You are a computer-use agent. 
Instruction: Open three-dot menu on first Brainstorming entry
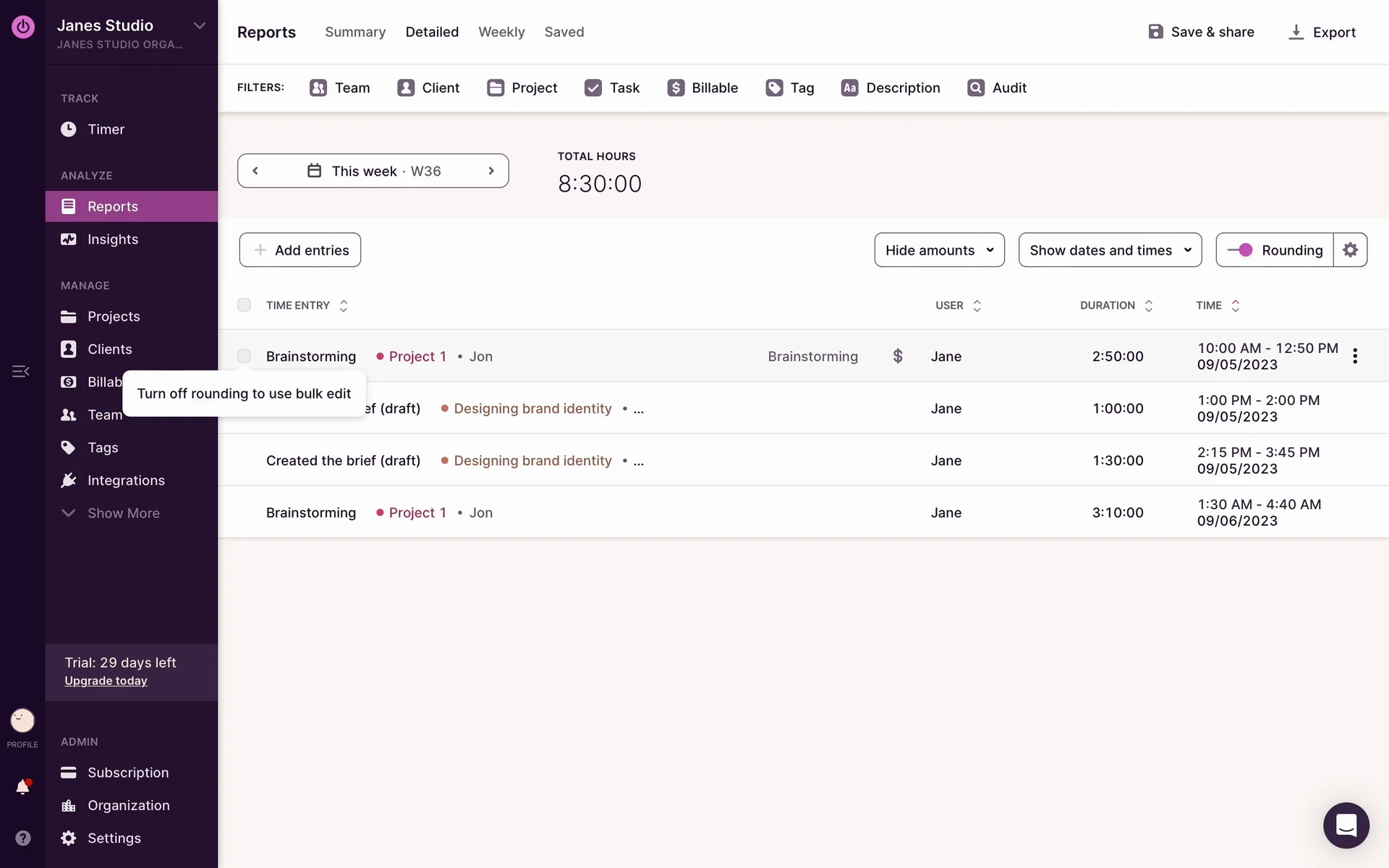click(1355, 356)
